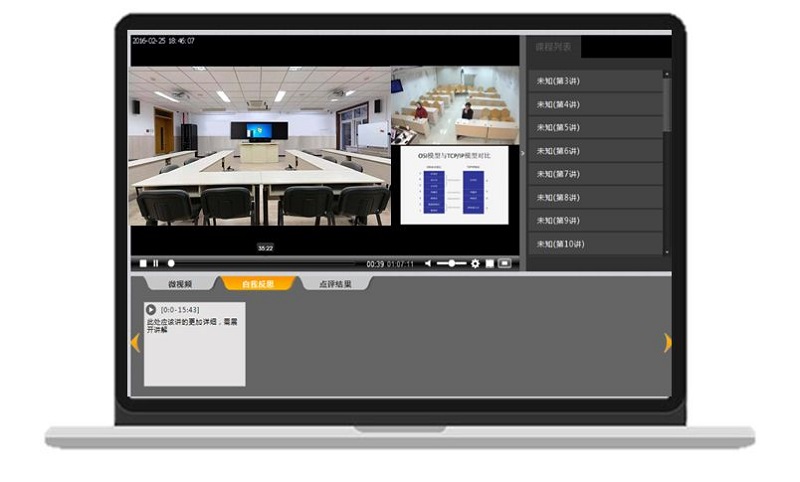Open the 课程列表 tab
Viewport: 800px width, 482px height.
pos(553,47)
